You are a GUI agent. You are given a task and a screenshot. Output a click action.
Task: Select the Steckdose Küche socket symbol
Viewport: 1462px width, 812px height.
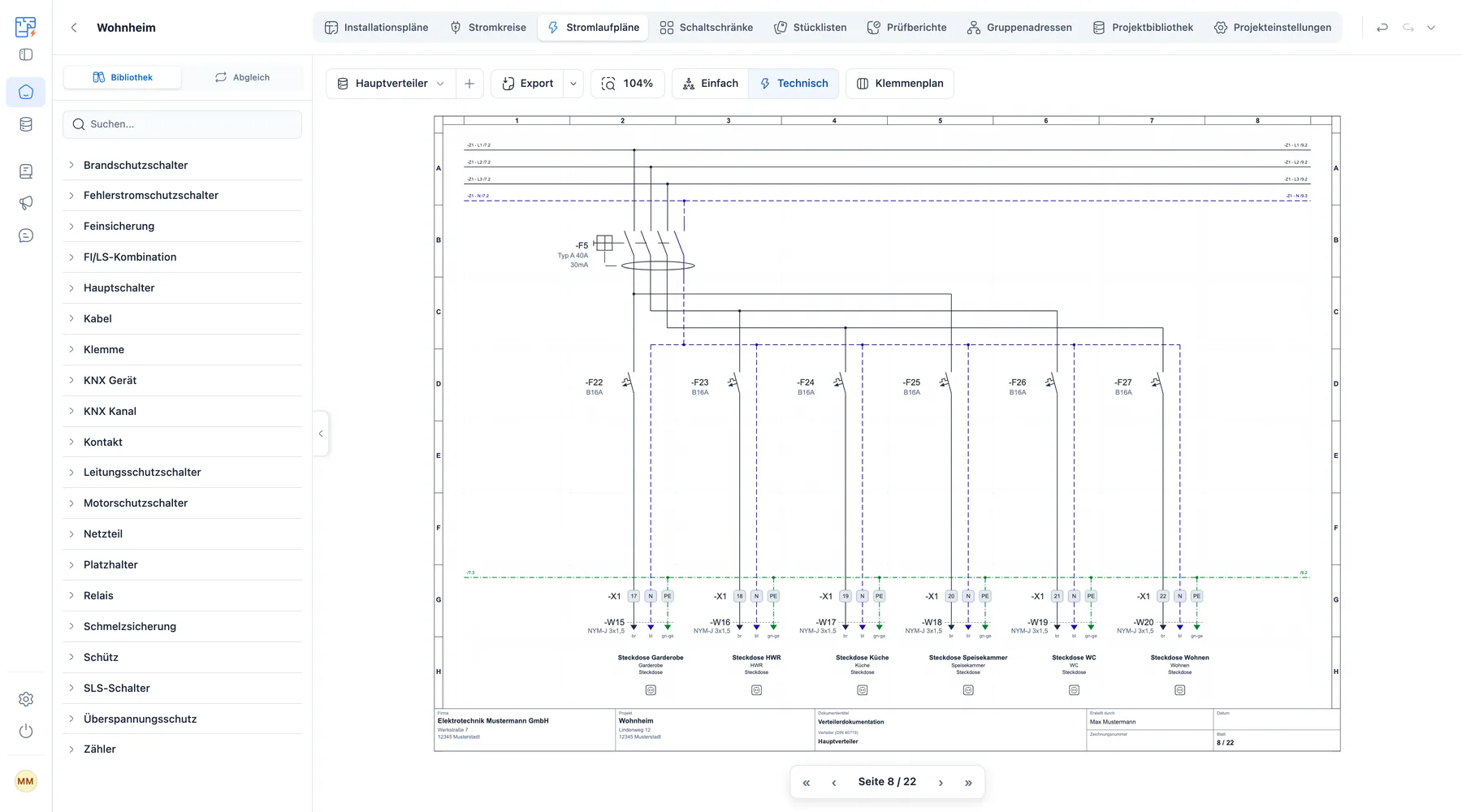(x=863, y=690)
